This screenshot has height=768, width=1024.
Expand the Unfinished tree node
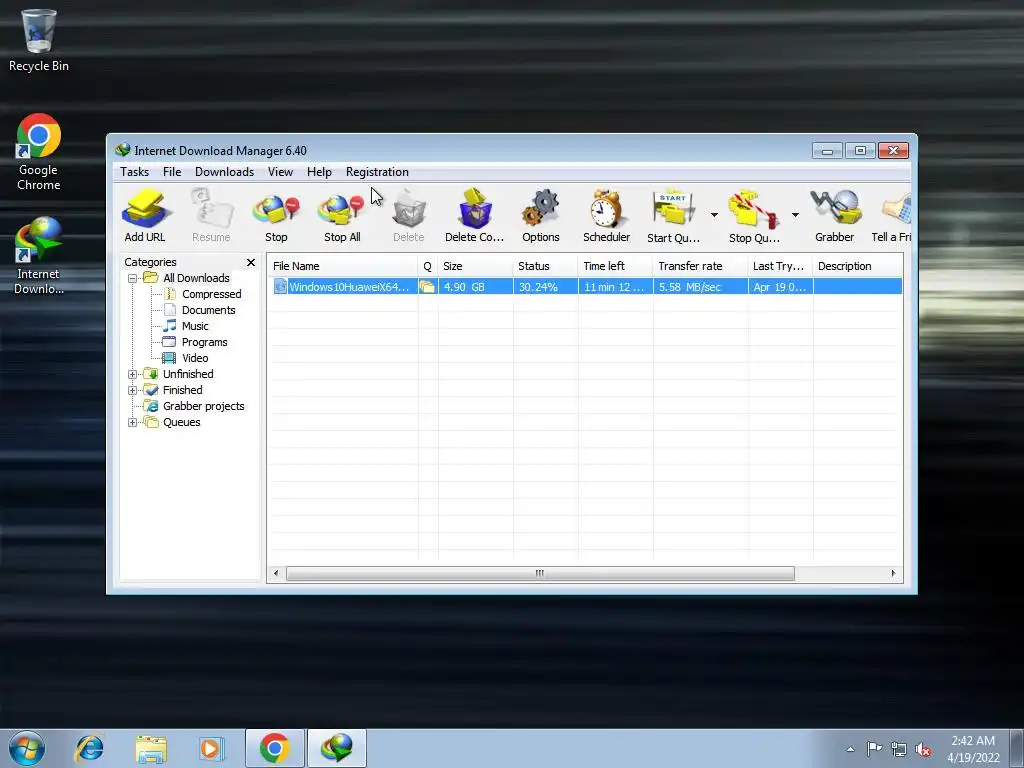(133, 374)
